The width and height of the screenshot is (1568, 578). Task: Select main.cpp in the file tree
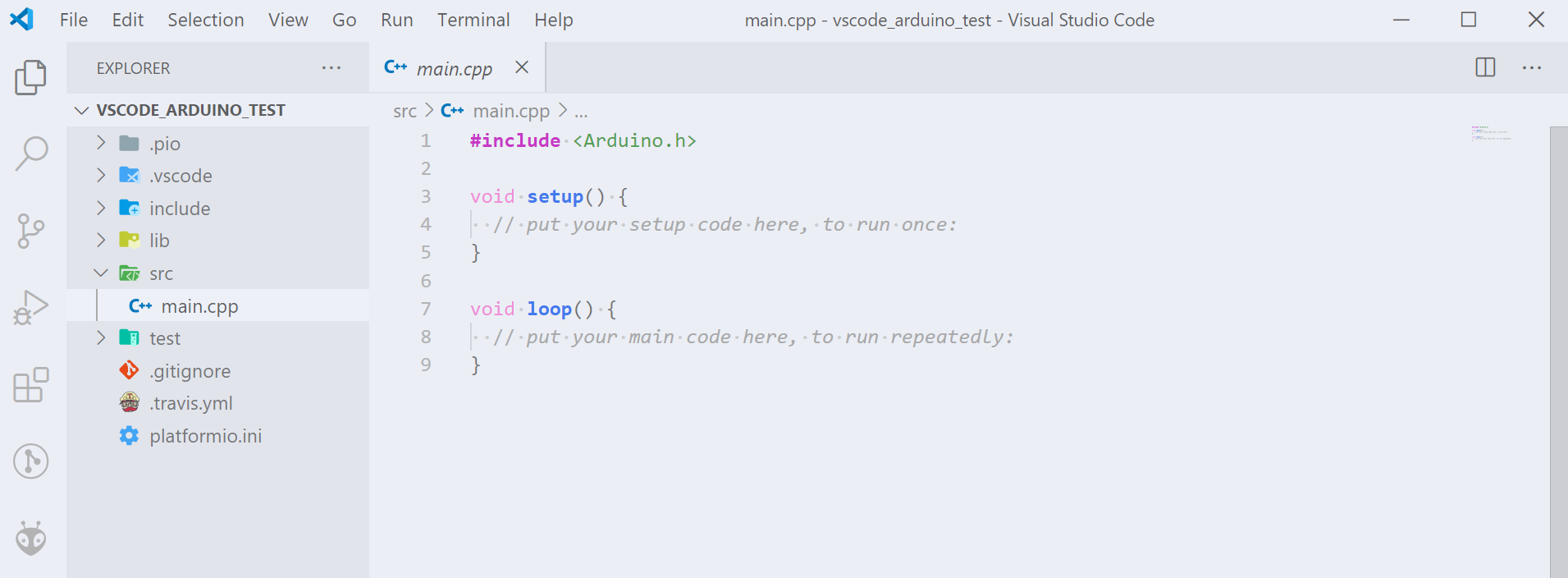click(218, 305)
